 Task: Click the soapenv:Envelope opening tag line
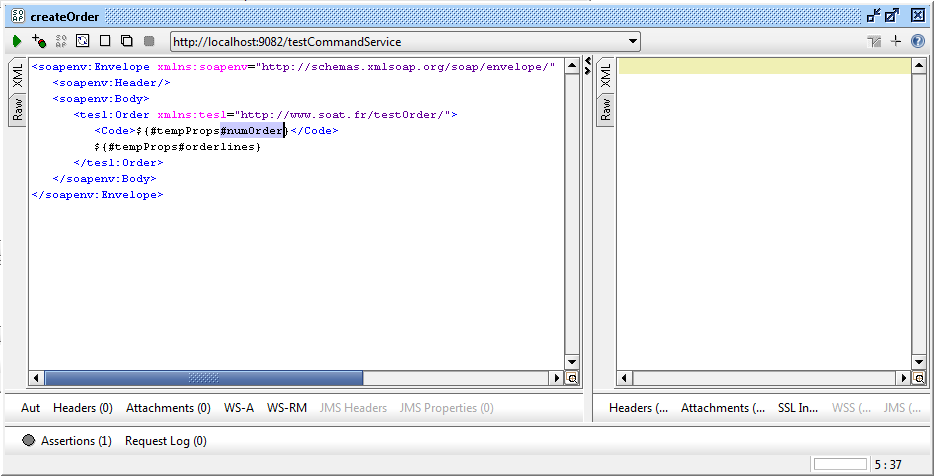[294, 67]
